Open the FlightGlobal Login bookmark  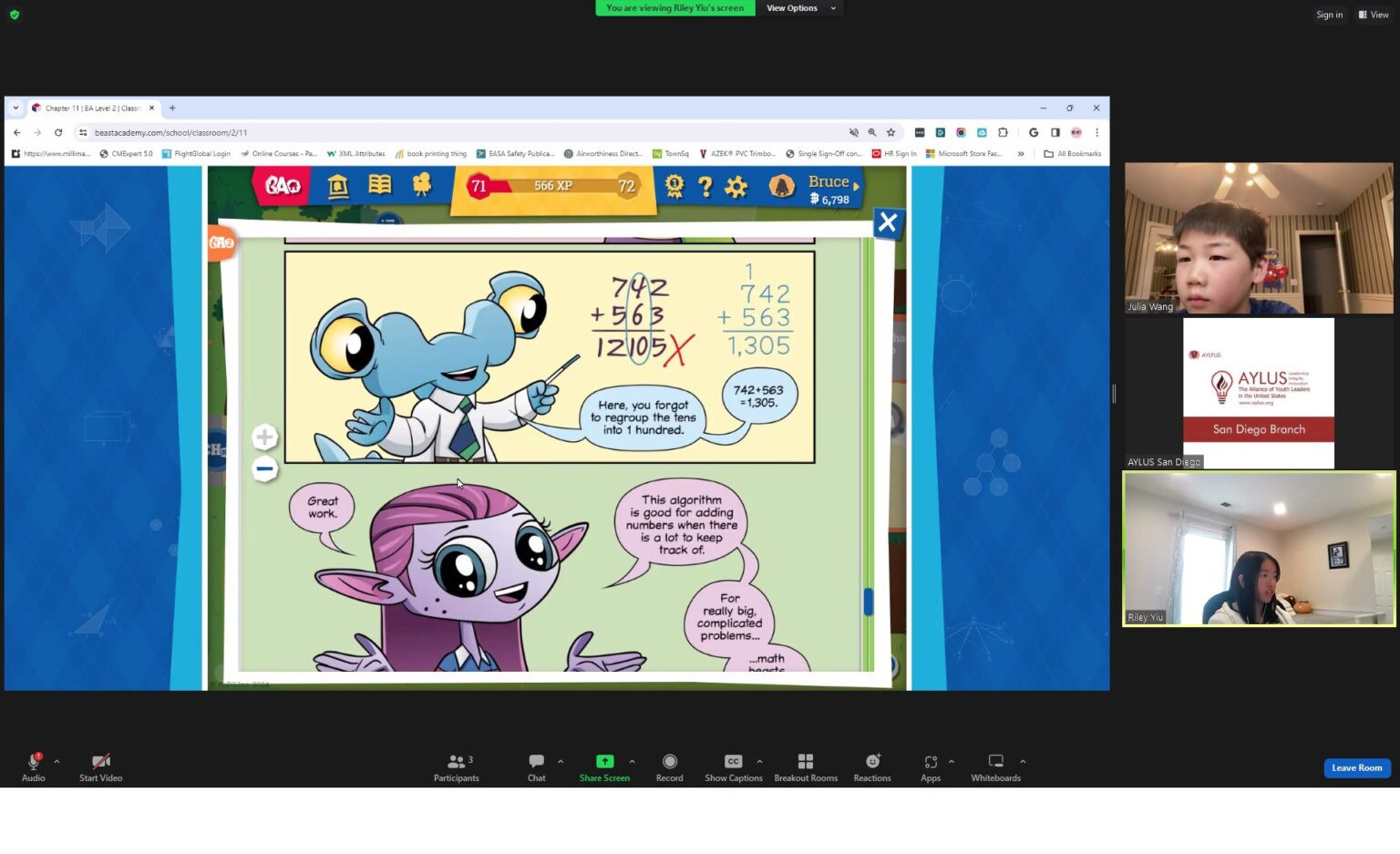point(196,154)
